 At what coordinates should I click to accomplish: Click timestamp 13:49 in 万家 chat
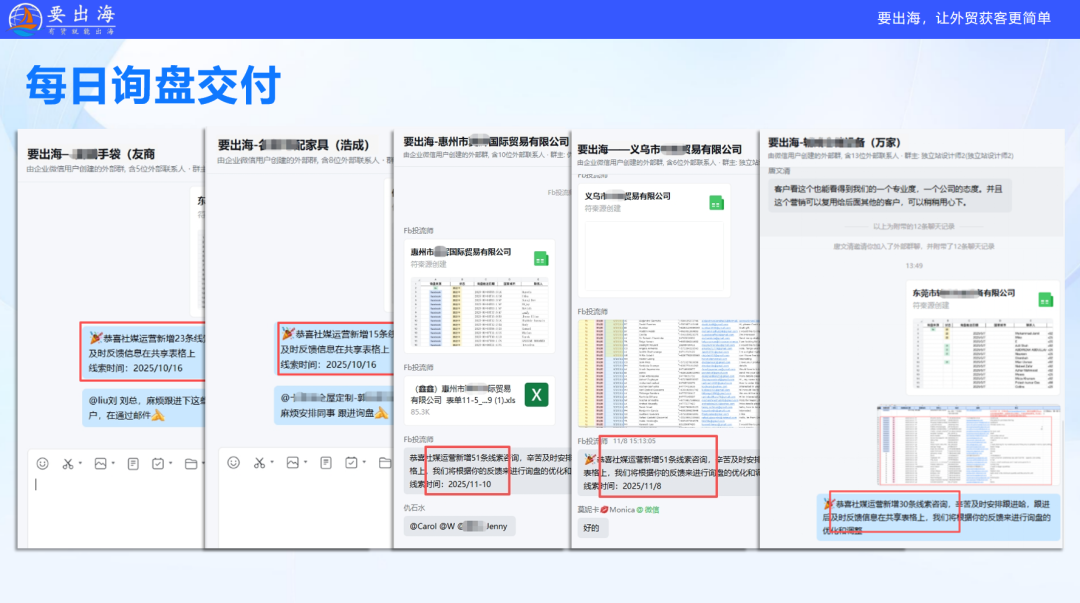coord(914,265)
